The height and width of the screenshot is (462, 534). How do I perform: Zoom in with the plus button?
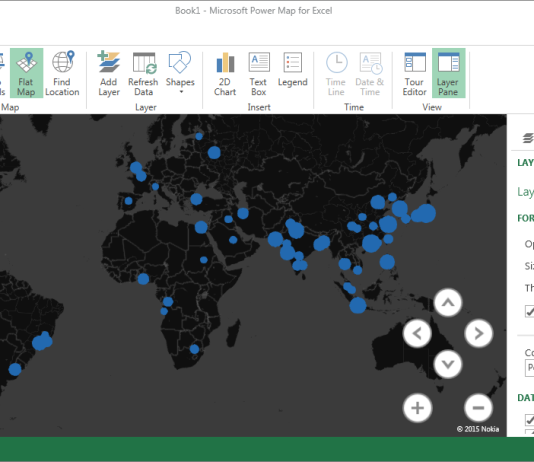tap(418, 408)
